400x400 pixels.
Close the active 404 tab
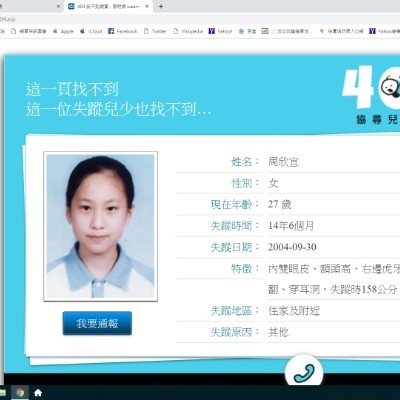tap(147, 6)
